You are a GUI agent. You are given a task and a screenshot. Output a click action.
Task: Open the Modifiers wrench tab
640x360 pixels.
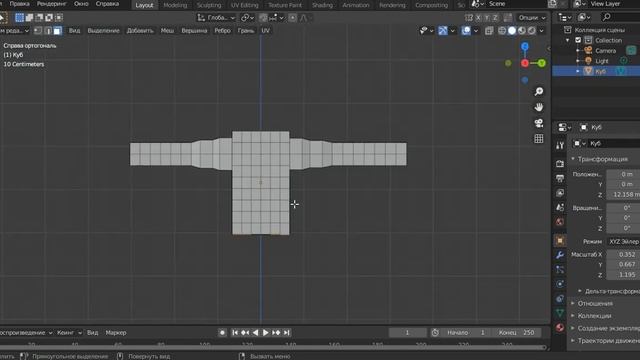tap(560, 255)
